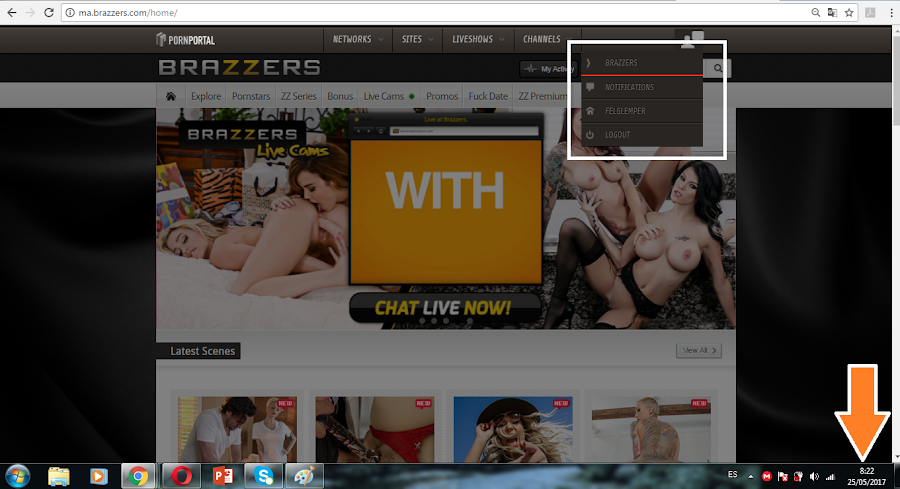900x489 pixels.
Task: Open File Explorer from the taskbar
Action: (59, 476)
